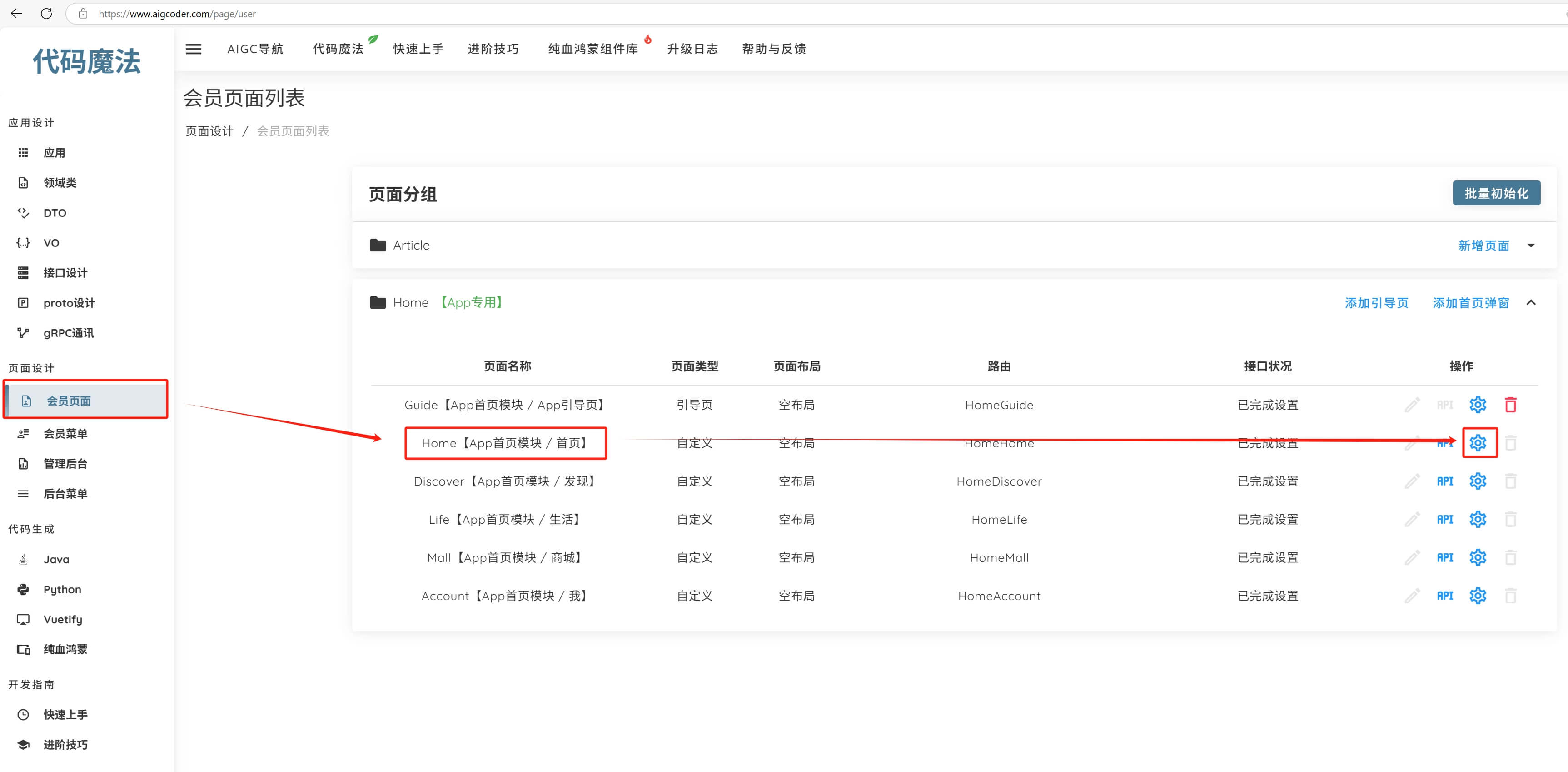Click API icon in Discover row
The height and width of the screenshot is (772, 1568).
[1444, 481]
